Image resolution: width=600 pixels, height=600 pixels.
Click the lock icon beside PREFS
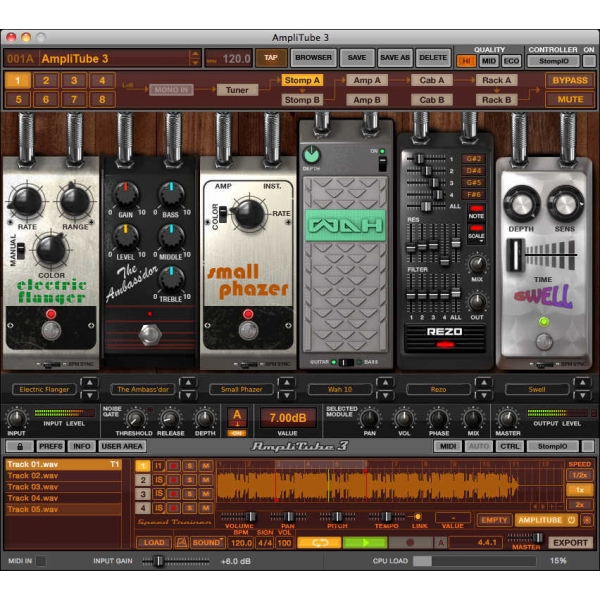(20, 446)
